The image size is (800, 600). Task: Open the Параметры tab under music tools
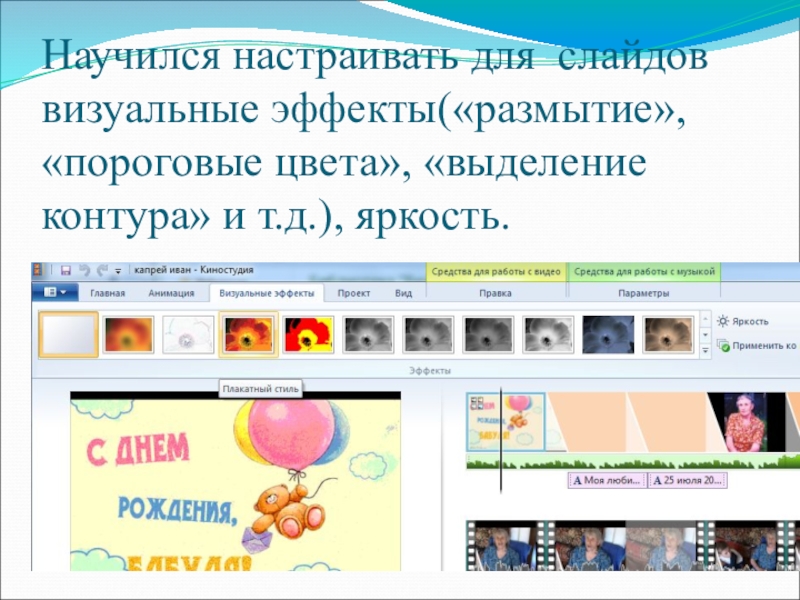(643, 293)
